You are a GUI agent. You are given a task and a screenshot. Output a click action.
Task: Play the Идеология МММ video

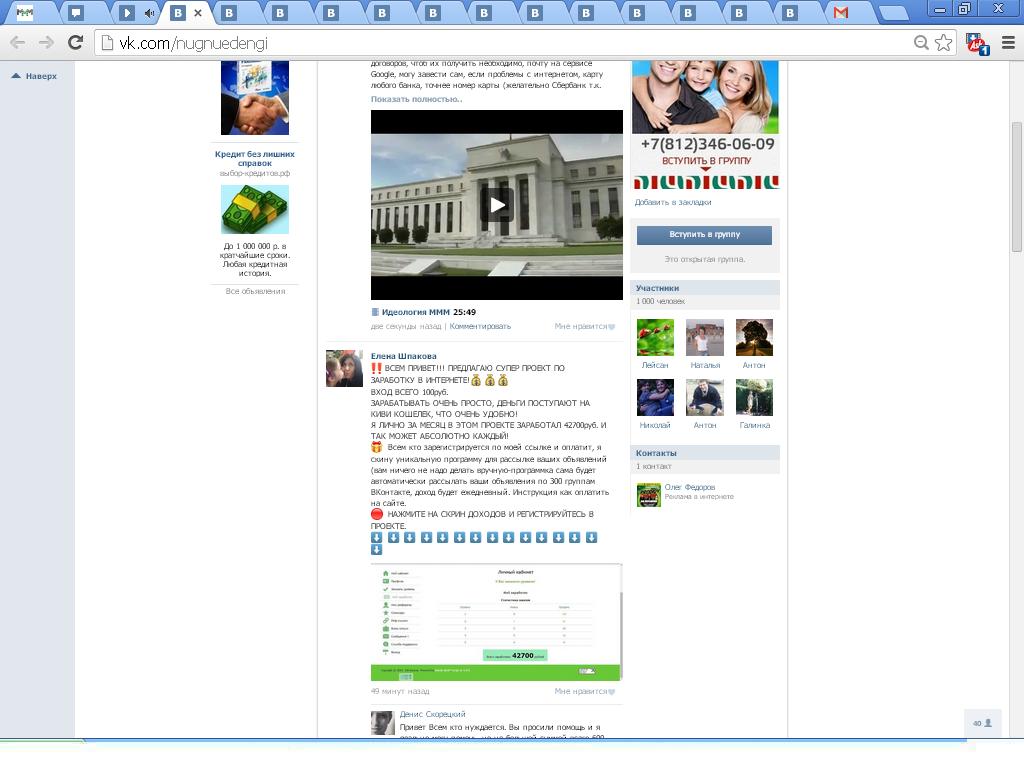point(497,205)
